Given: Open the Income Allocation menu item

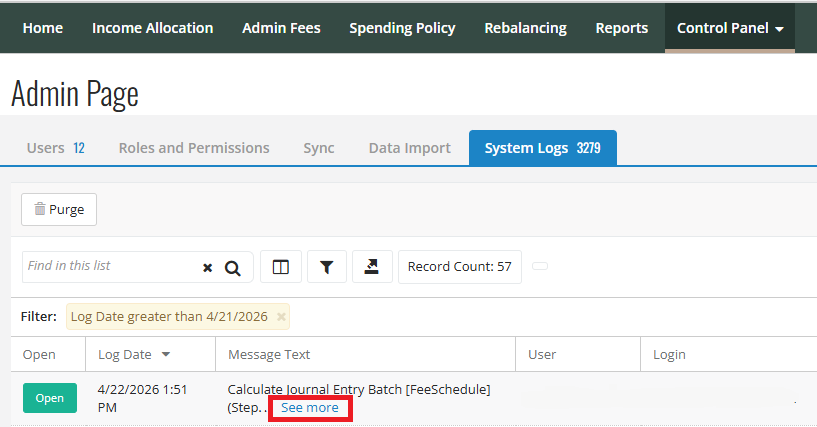Looking at the screenshot, I should [x=153, y=28].
